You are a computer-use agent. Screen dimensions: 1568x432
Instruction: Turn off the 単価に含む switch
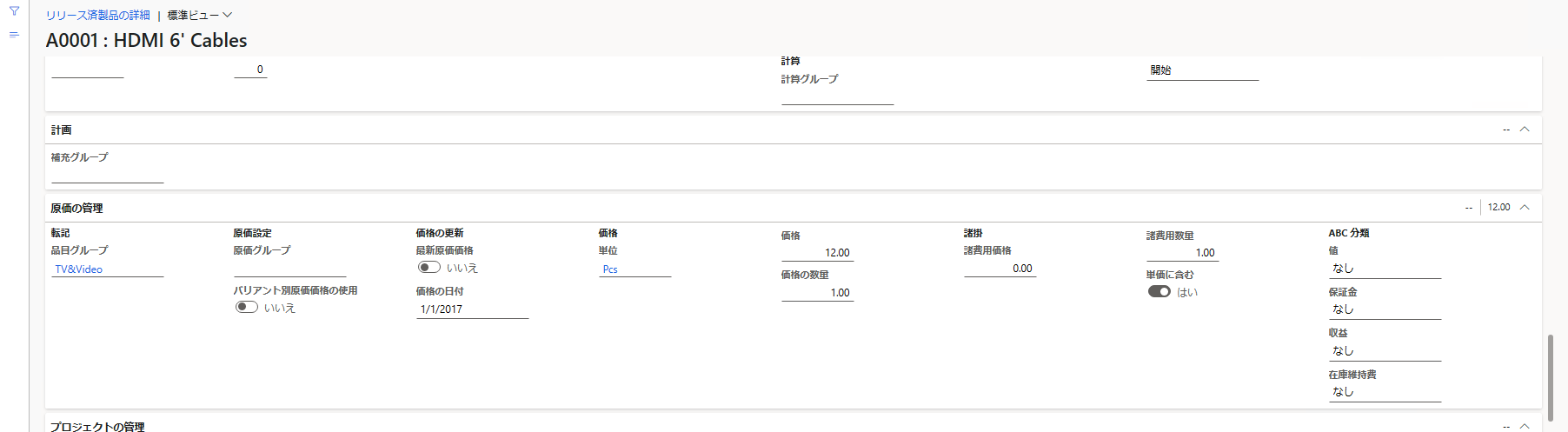coord(1159,291)
